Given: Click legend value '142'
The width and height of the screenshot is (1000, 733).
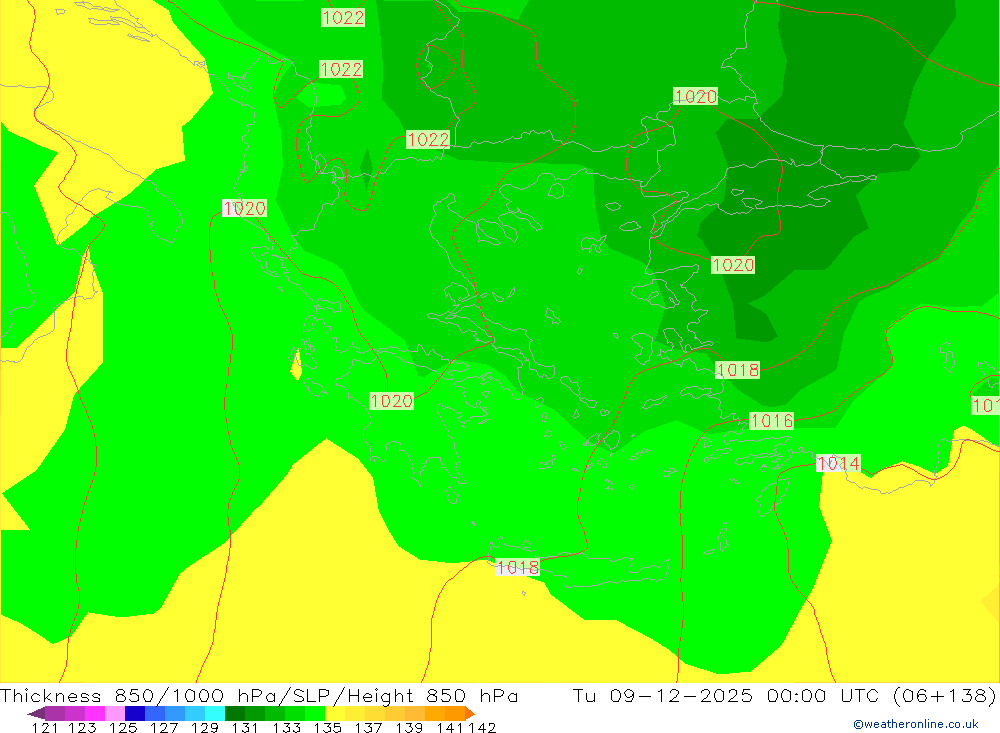Looking at the screenshot, I should point(482,728).
